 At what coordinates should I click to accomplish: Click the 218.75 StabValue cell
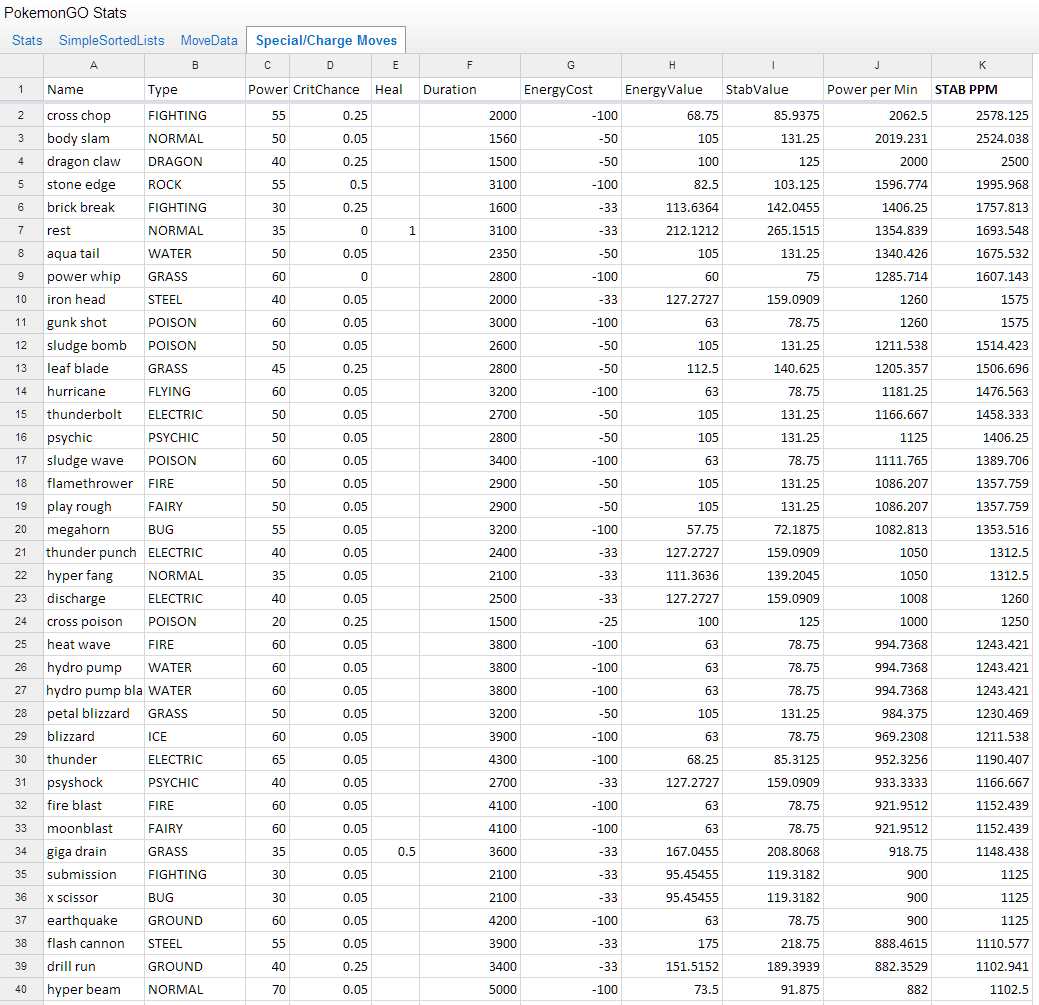point(773,943)
